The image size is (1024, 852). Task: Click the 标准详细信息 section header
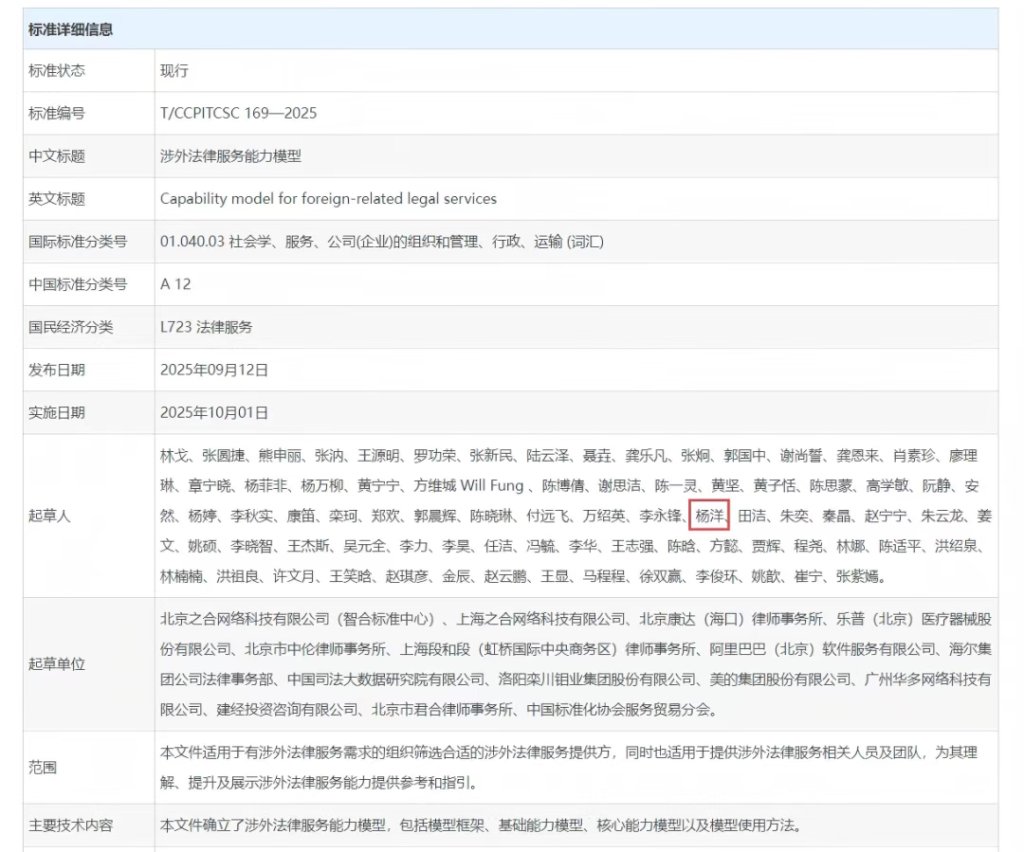pyautogui.click(x=71, y=30)
